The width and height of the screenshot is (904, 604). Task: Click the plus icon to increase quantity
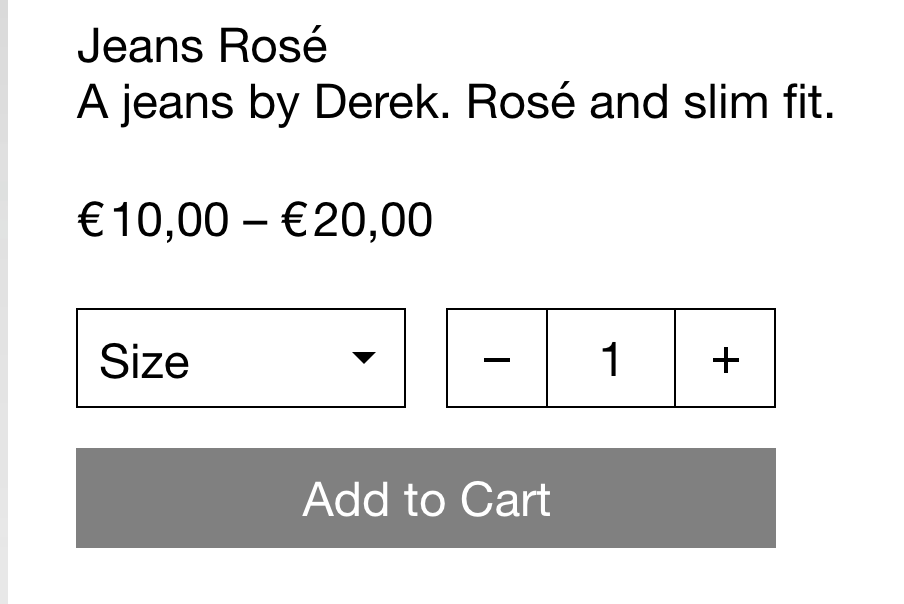coord(725,359)
